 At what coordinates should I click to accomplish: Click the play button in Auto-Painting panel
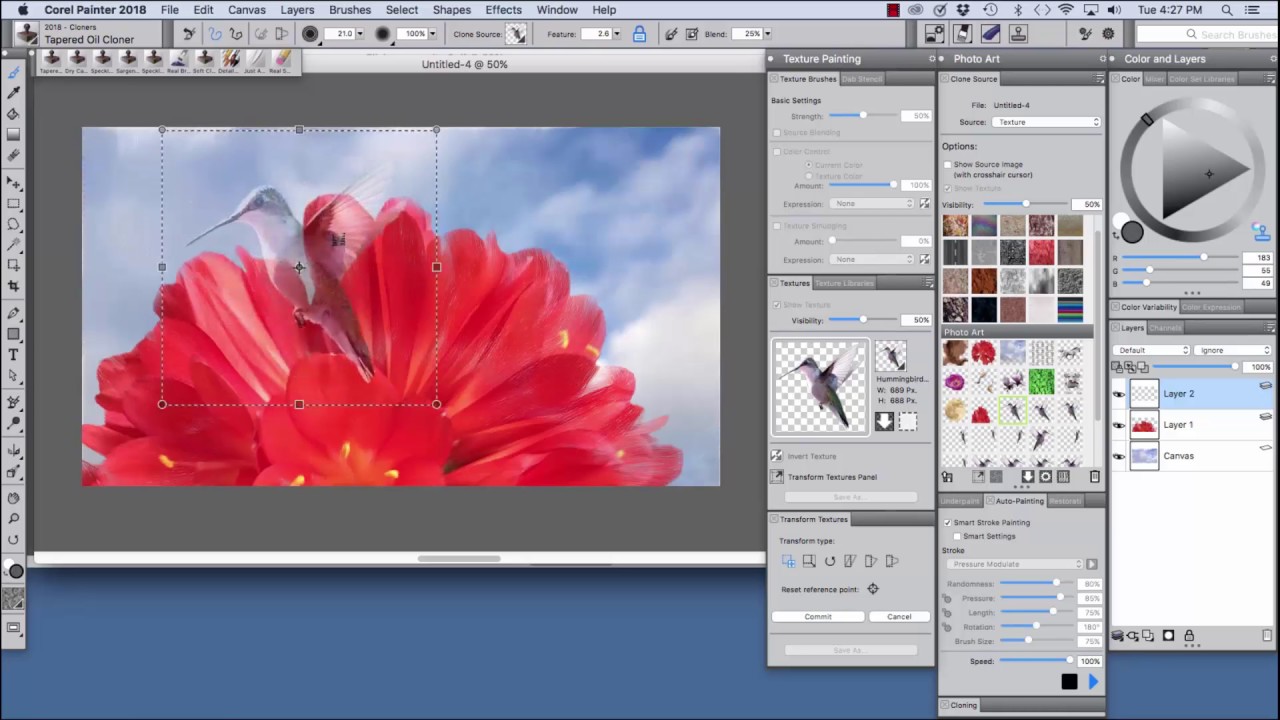click(1092, 681)
